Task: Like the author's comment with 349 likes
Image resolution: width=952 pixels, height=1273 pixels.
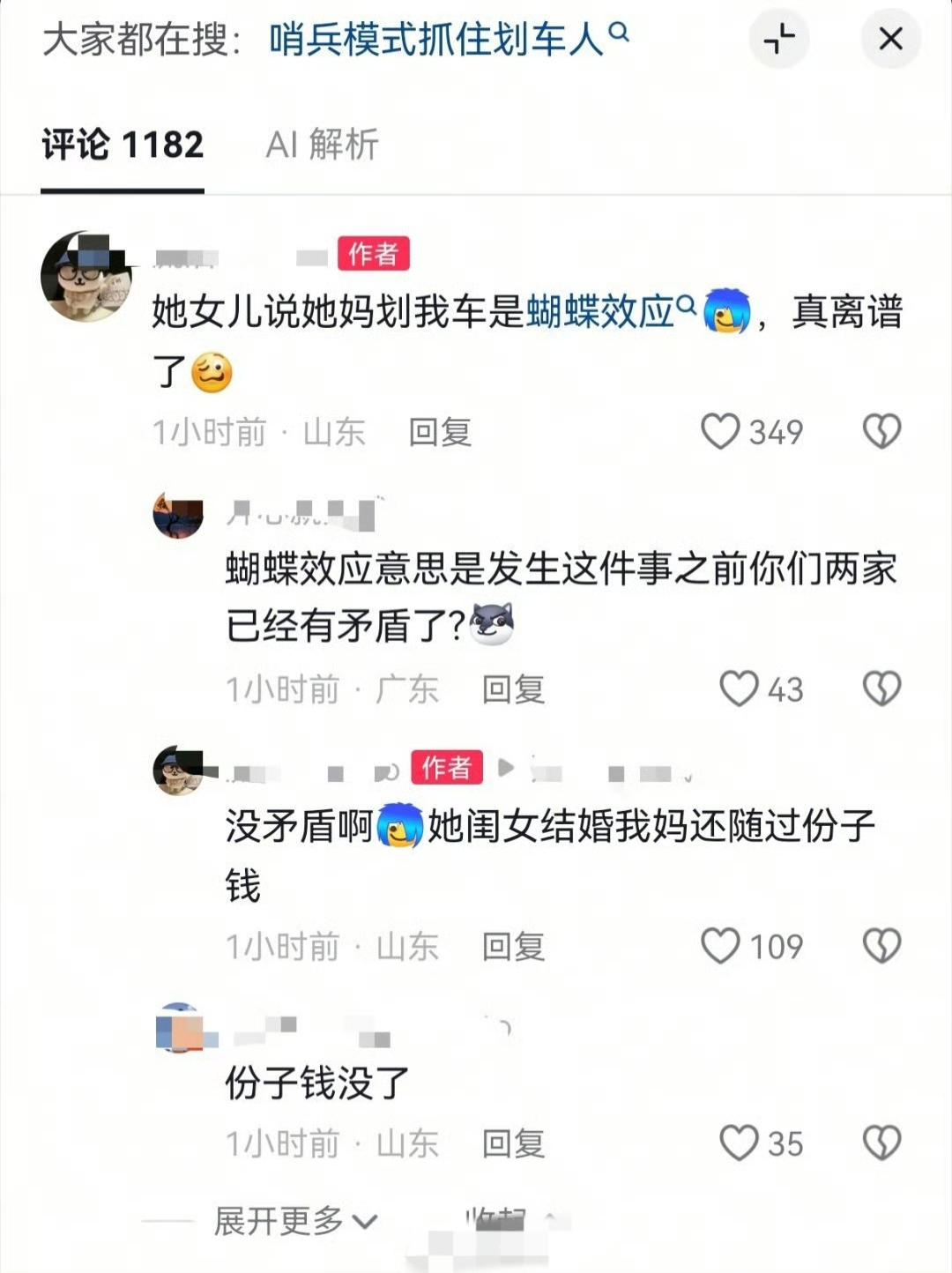Action: (720, 431)
